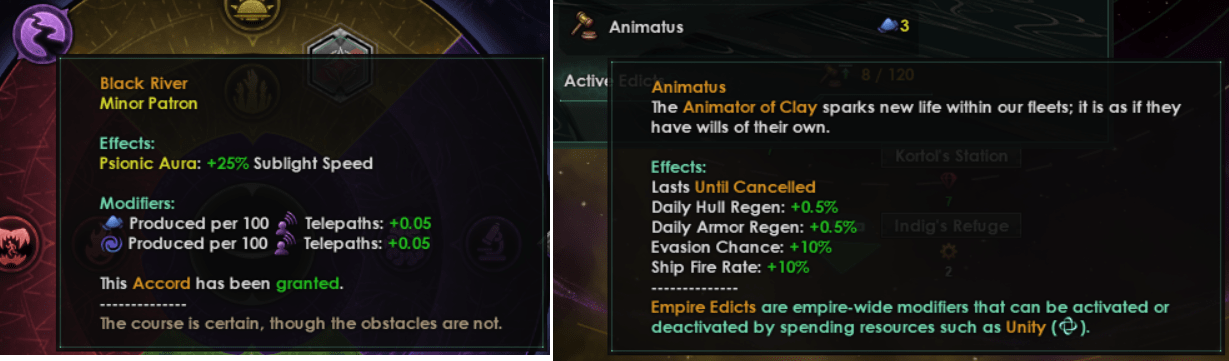The height and width of the screenshot is (361, 1229).
Task: Click the orange Empire Edicts link text
Action: (703, 308)
